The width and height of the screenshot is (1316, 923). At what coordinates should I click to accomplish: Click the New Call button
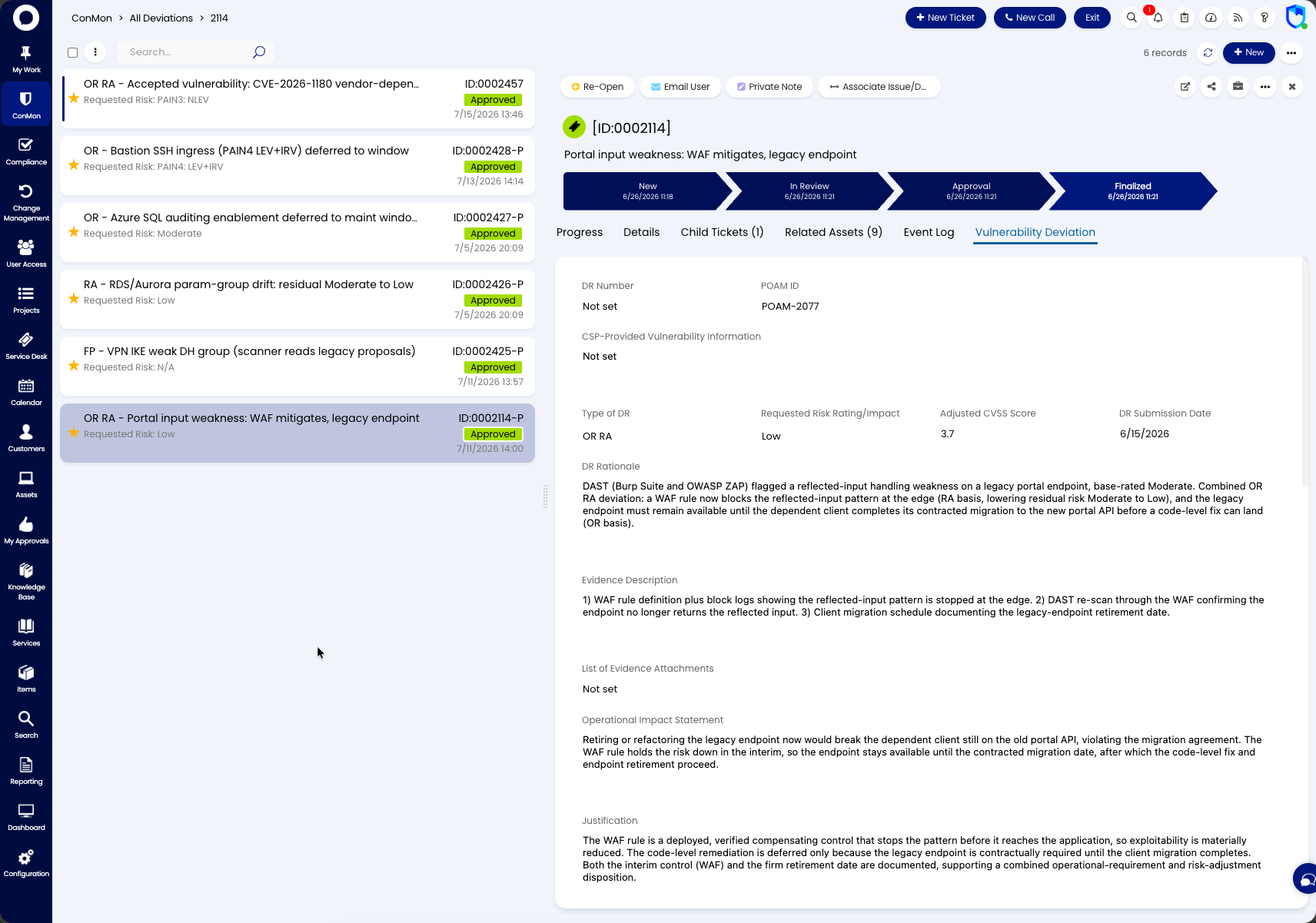point(1030,18)
